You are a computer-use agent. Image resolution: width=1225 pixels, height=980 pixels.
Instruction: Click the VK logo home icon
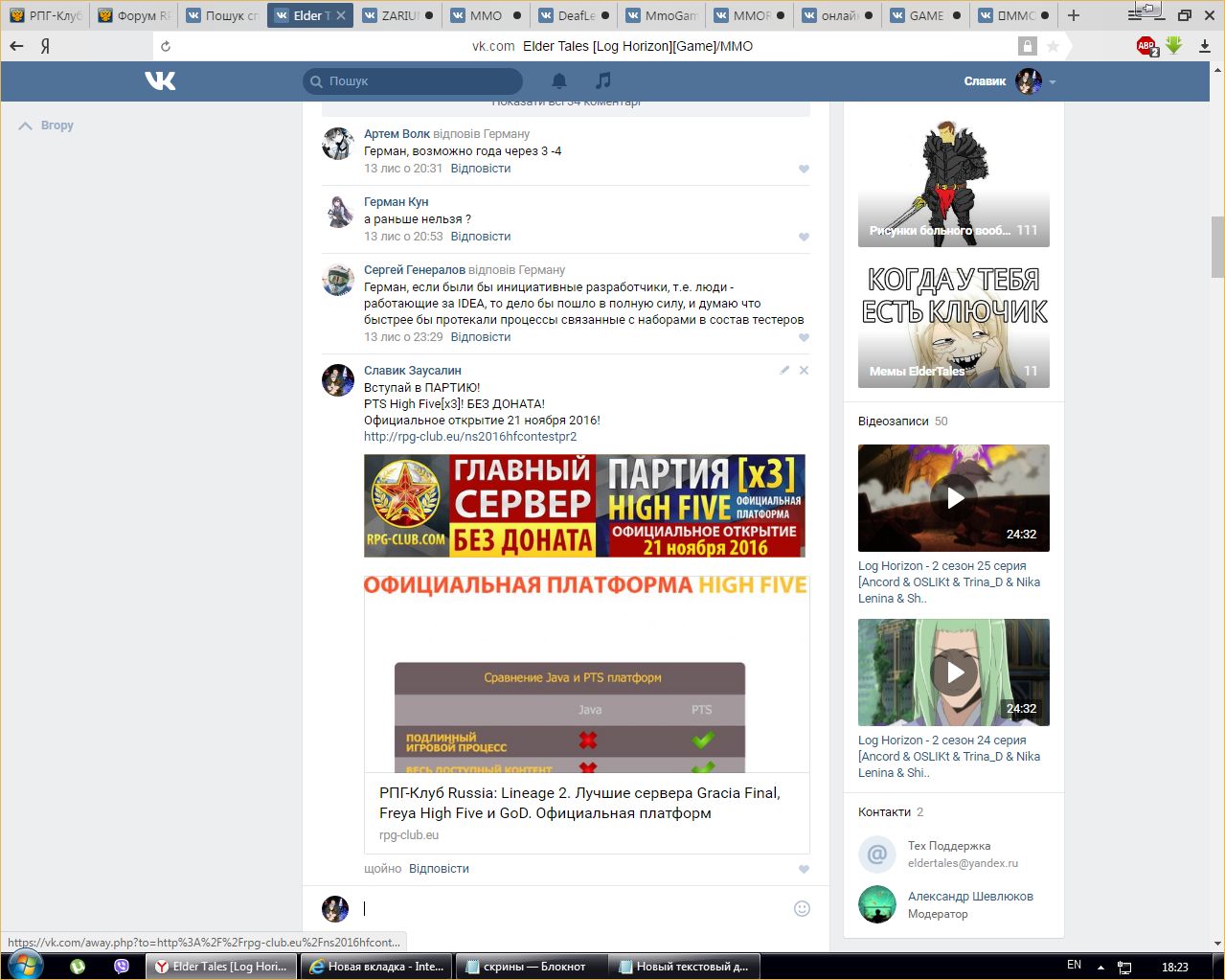click(x=160, y=81)
